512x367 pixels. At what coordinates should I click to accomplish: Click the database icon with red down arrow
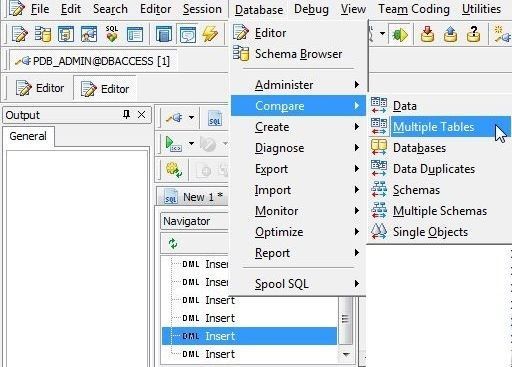click(427, 34)
